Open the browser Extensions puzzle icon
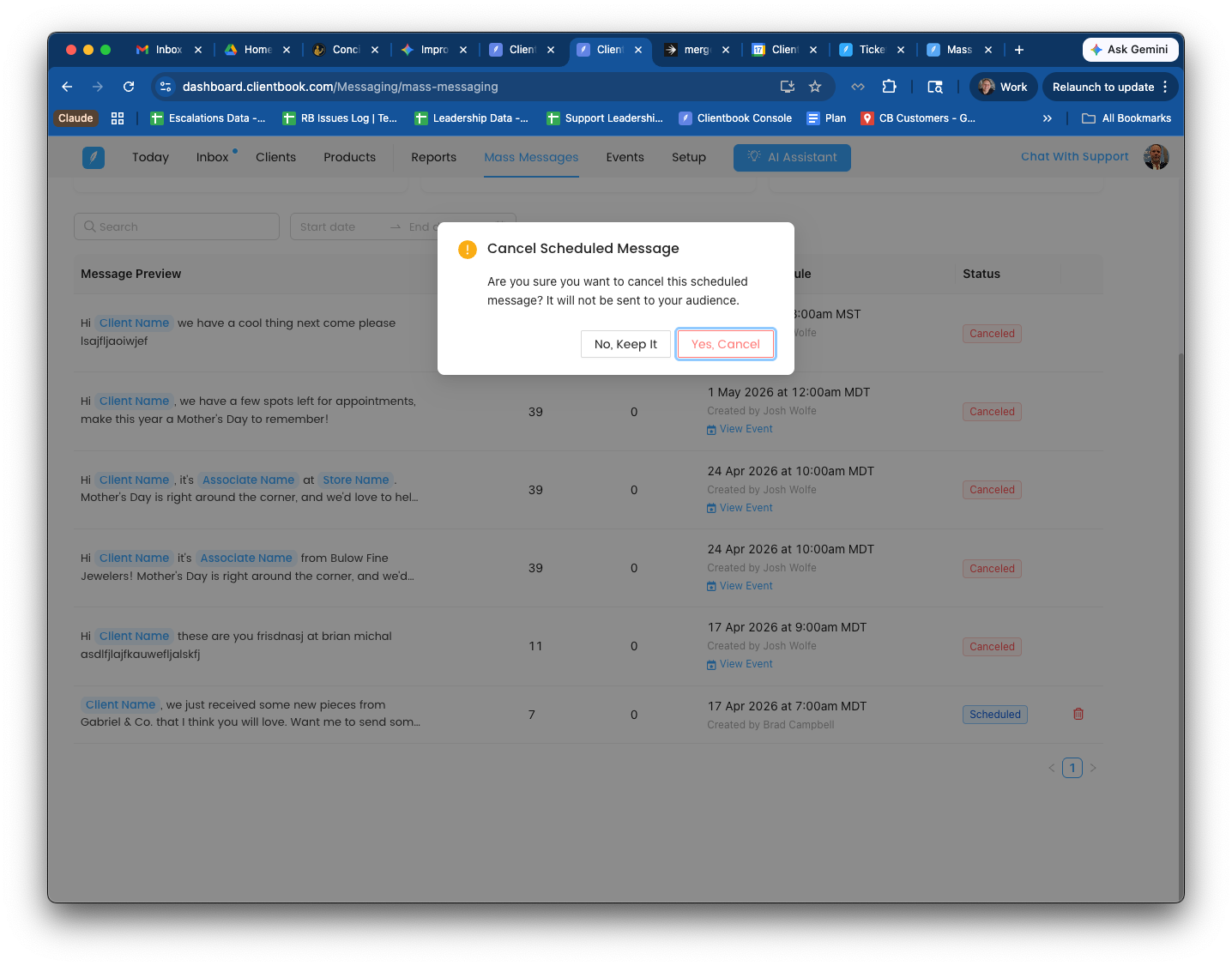Viewport: 1232px width, 966px height. 889,87
